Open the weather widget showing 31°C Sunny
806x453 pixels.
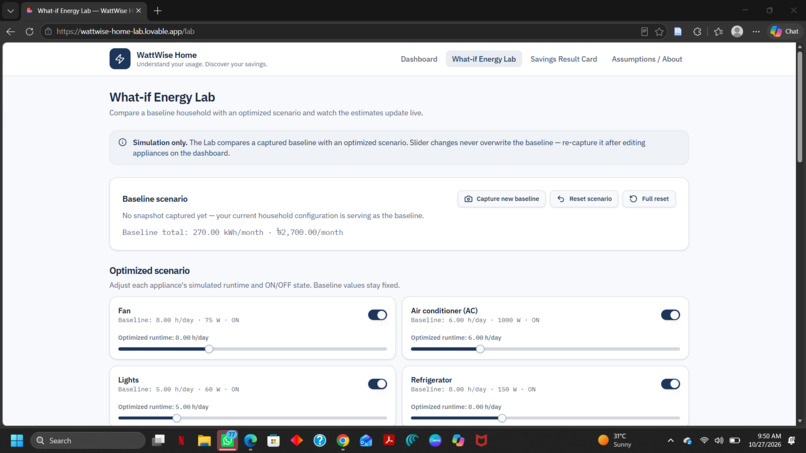pyautogui.click(x=615, y=441)
